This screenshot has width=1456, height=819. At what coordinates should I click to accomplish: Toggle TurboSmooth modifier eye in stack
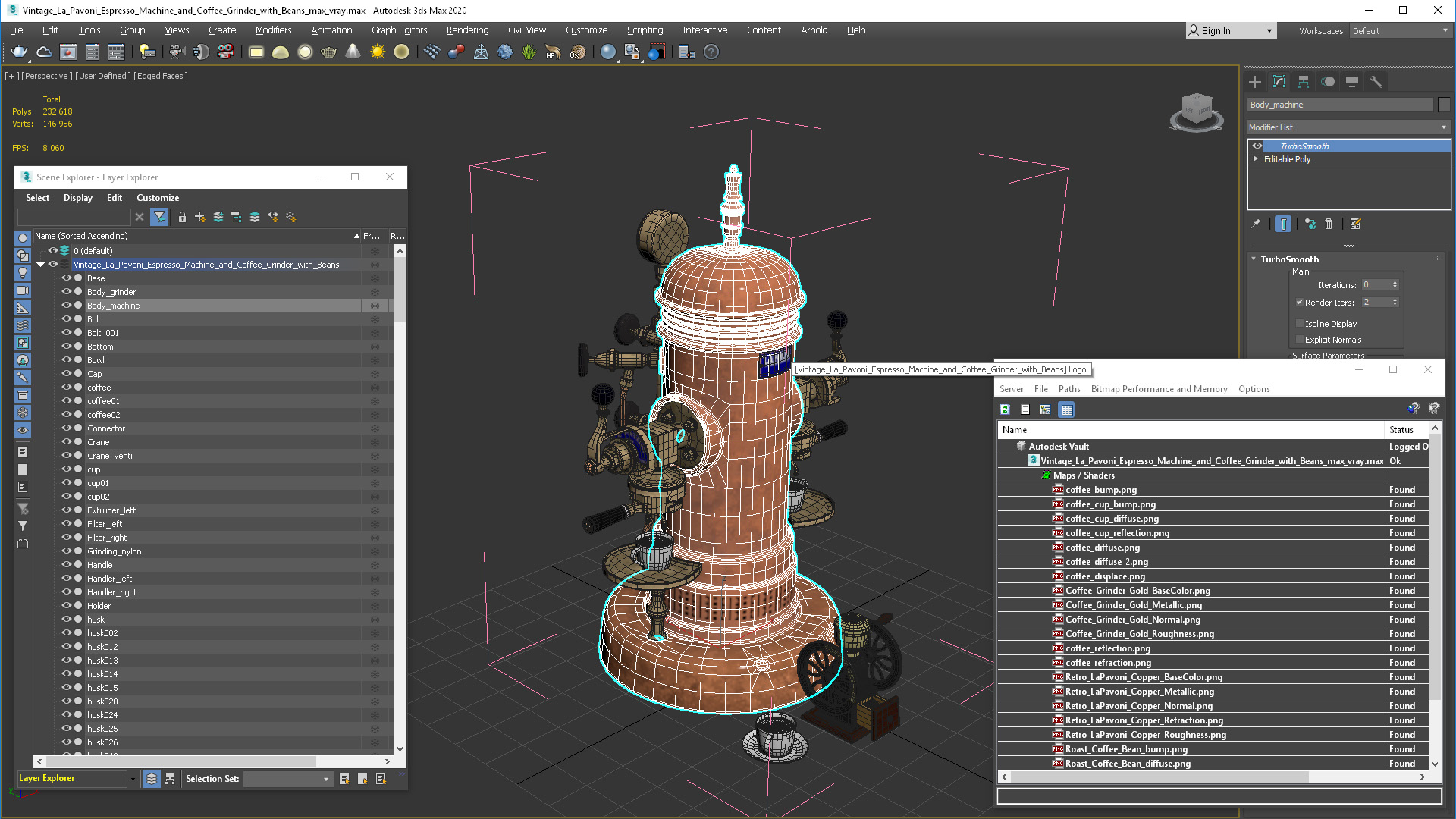(x=1257, y=146)
